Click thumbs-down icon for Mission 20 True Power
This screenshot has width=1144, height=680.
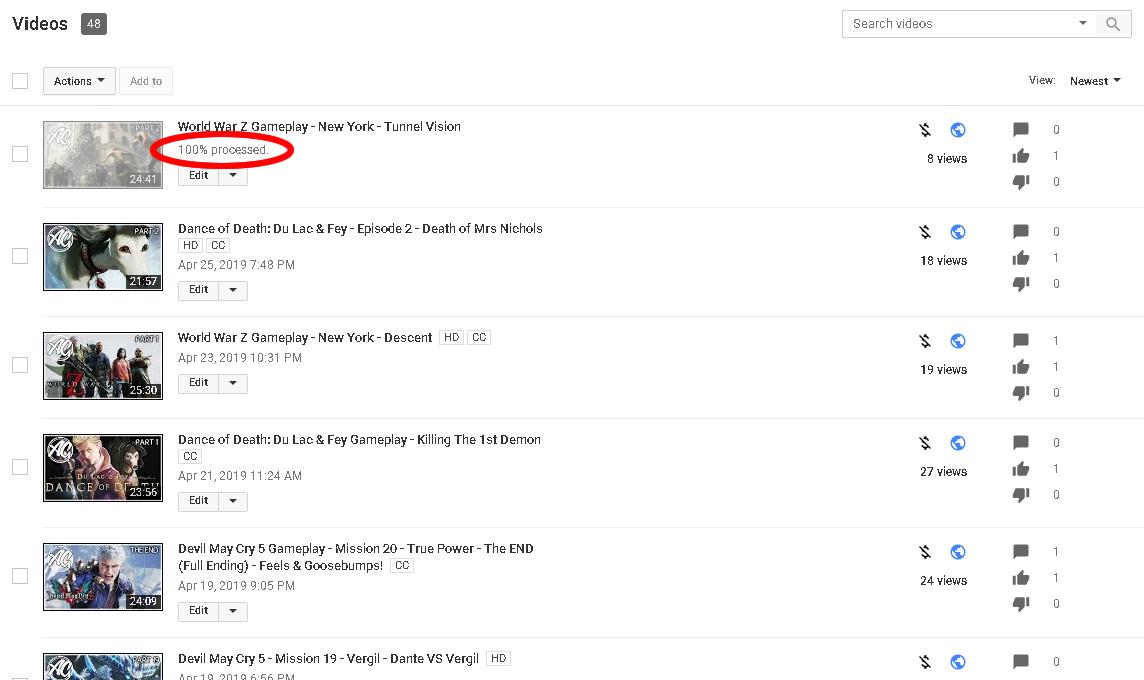coord(1021,603)
